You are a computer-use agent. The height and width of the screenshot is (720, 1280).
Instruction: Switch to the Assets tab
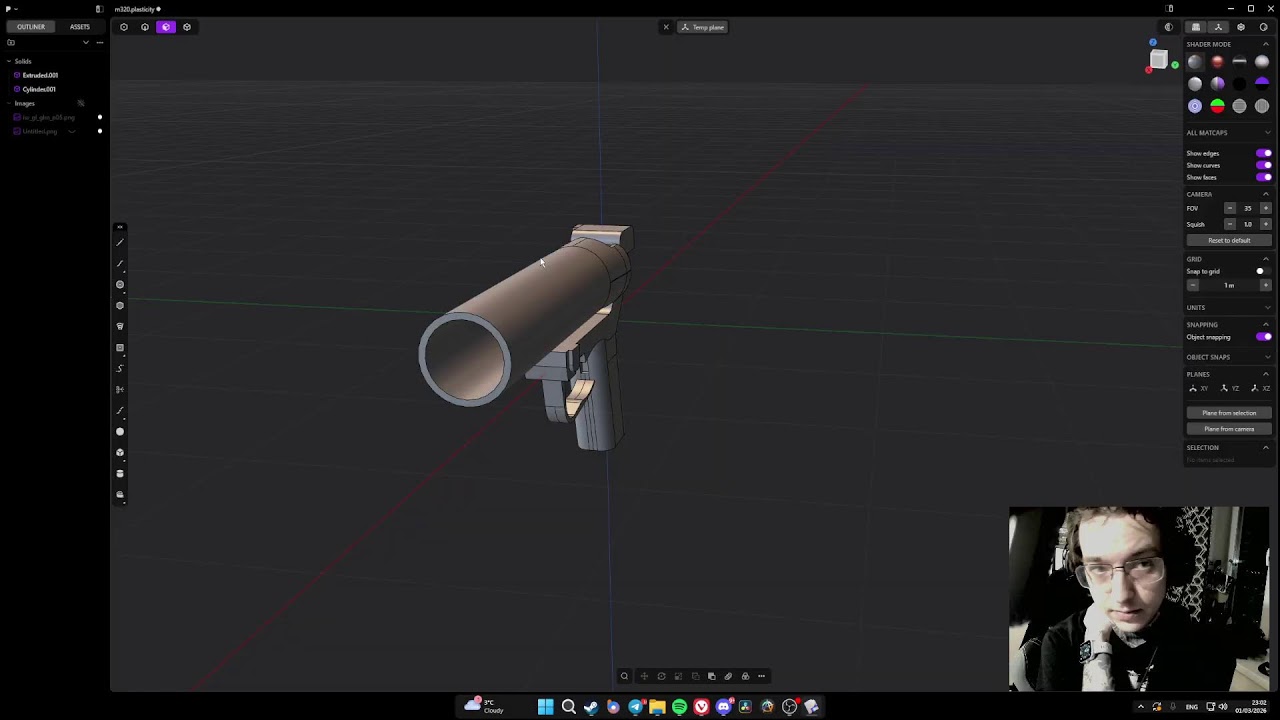(x=80, y=27)
